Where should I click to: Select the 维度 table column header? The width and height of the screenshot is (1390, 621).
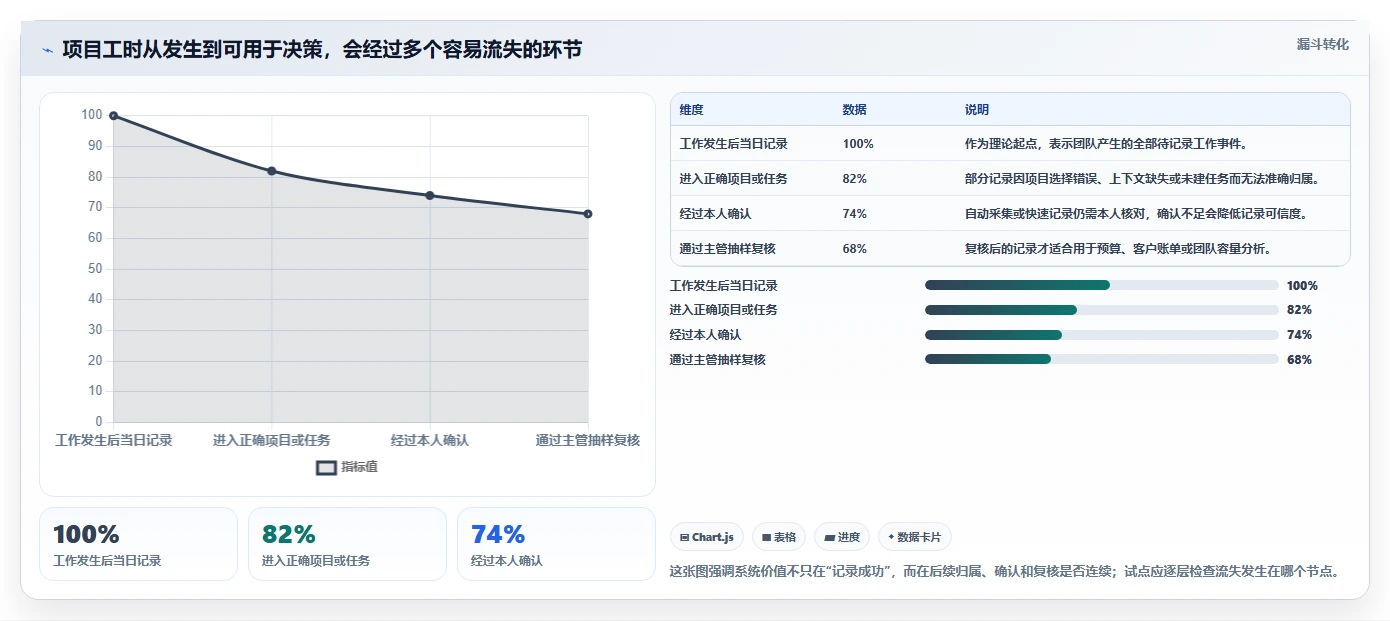(x=691, y=110)
